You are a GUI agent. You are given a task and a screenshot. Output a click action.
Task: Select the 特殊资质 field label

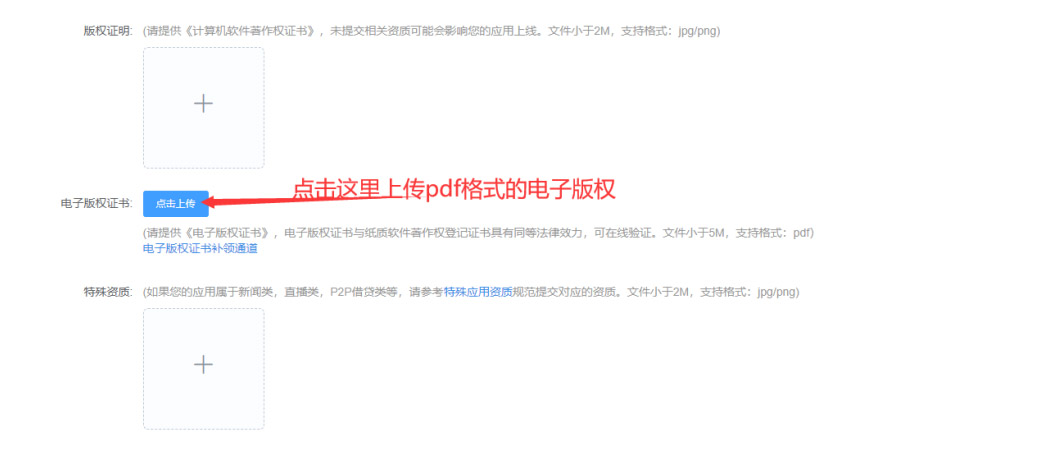click(108, 292)
